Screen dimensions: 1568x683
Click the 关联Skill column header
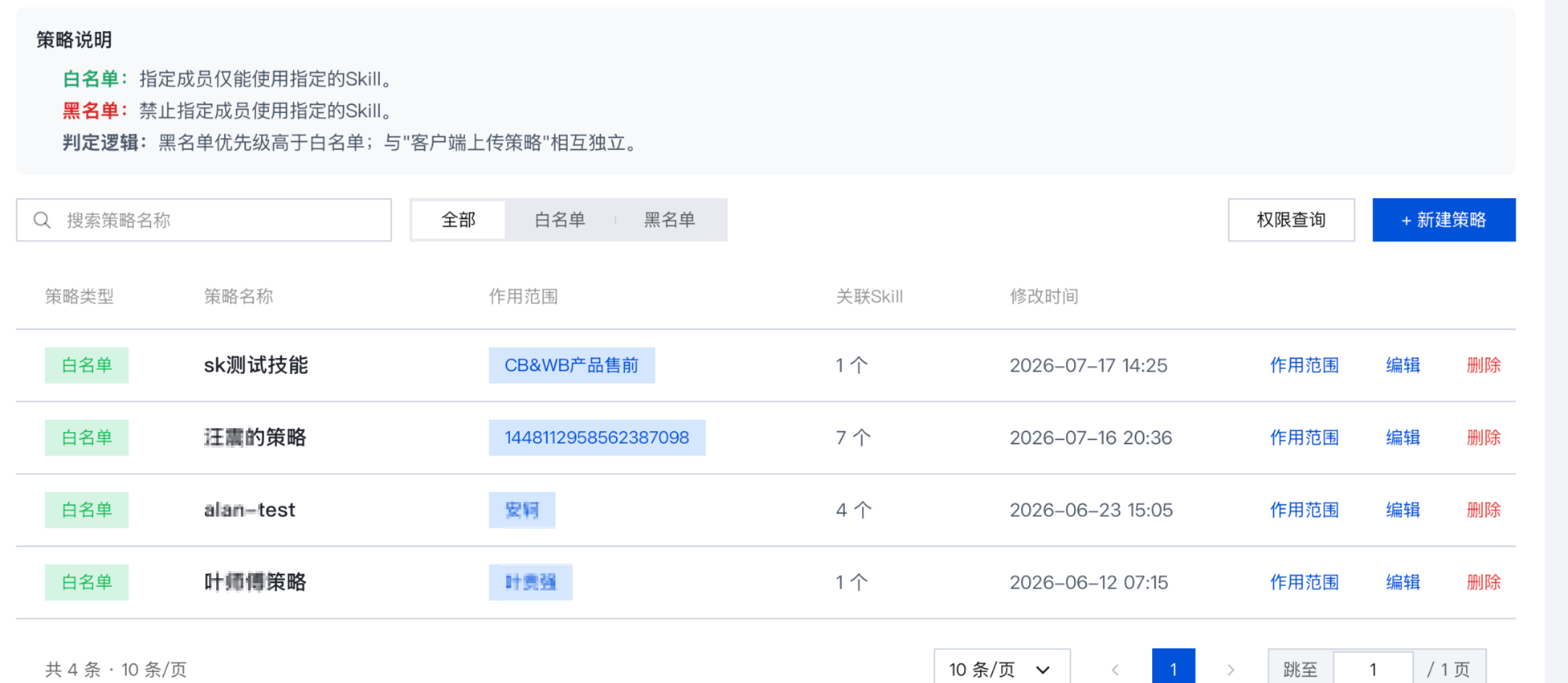[869, 297]
